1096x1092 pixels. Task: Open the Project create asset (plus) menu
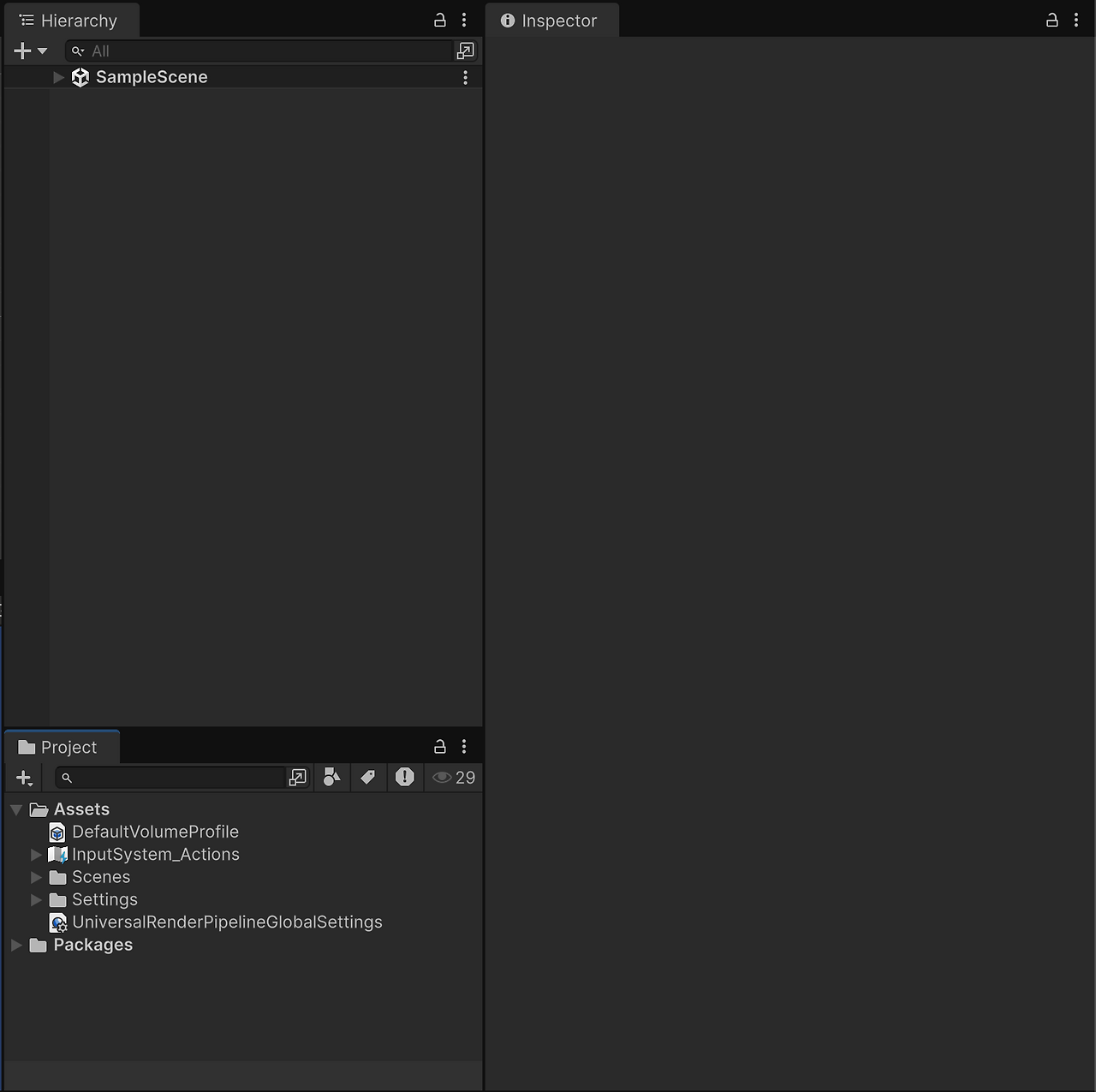coord(25,778)
